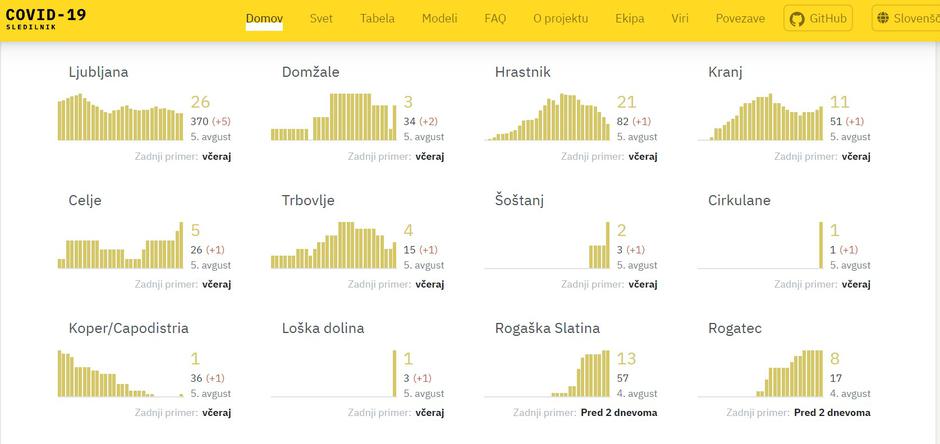Switch to the Svet tab

tap(321, 19)
